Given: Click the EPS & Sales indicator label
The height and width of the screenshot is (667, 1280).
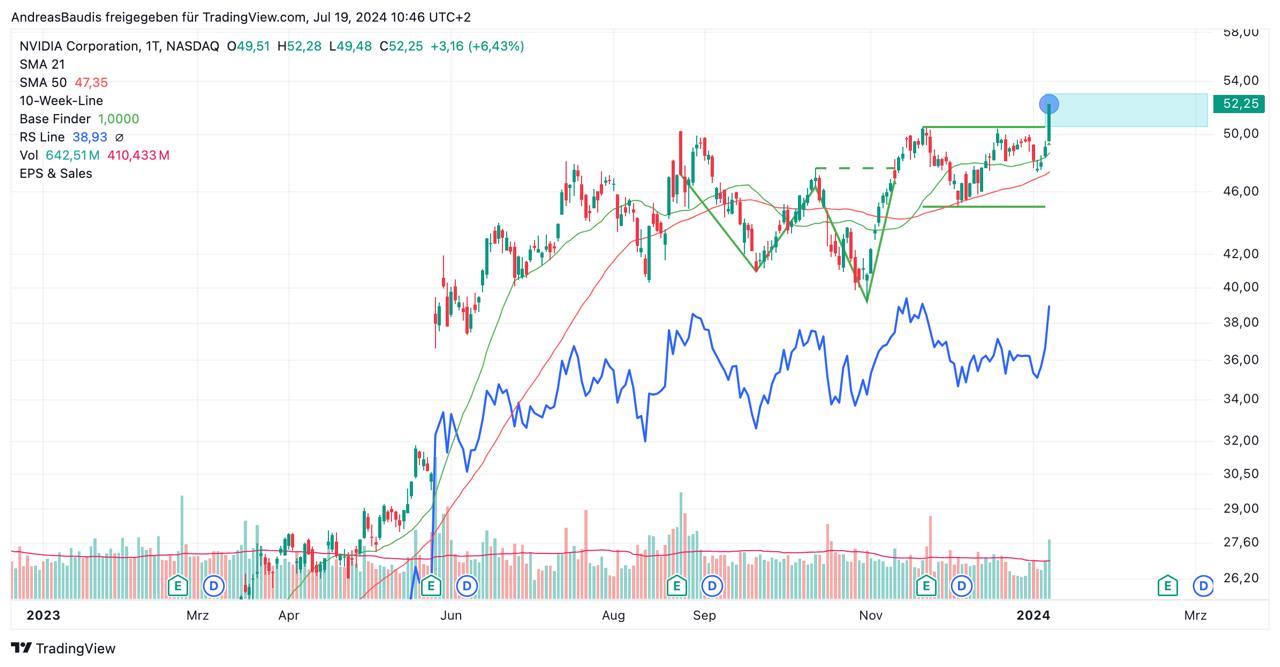Looking at the screenshot, I should [56, 173].
